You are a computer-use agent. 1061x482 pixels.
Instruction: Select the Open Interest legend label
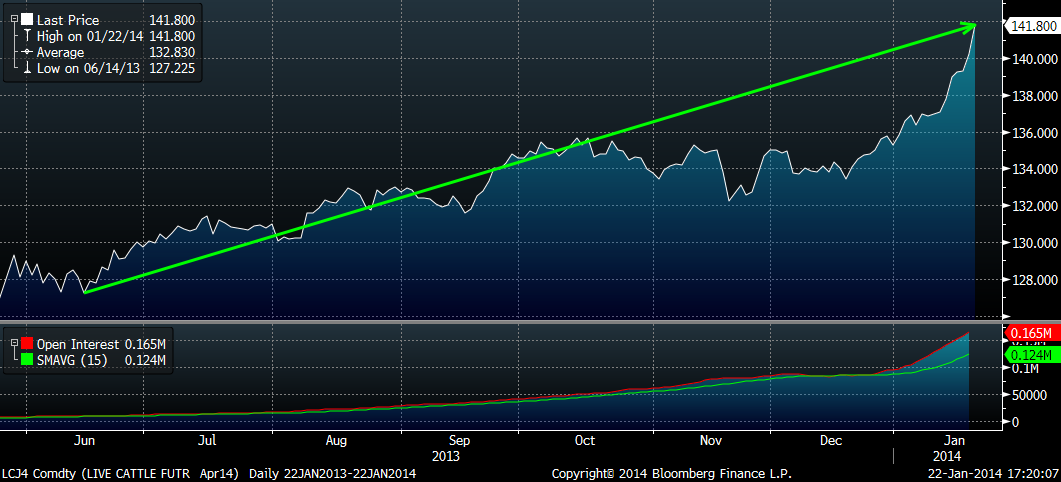pyautogui.click(x=78, y=344)
